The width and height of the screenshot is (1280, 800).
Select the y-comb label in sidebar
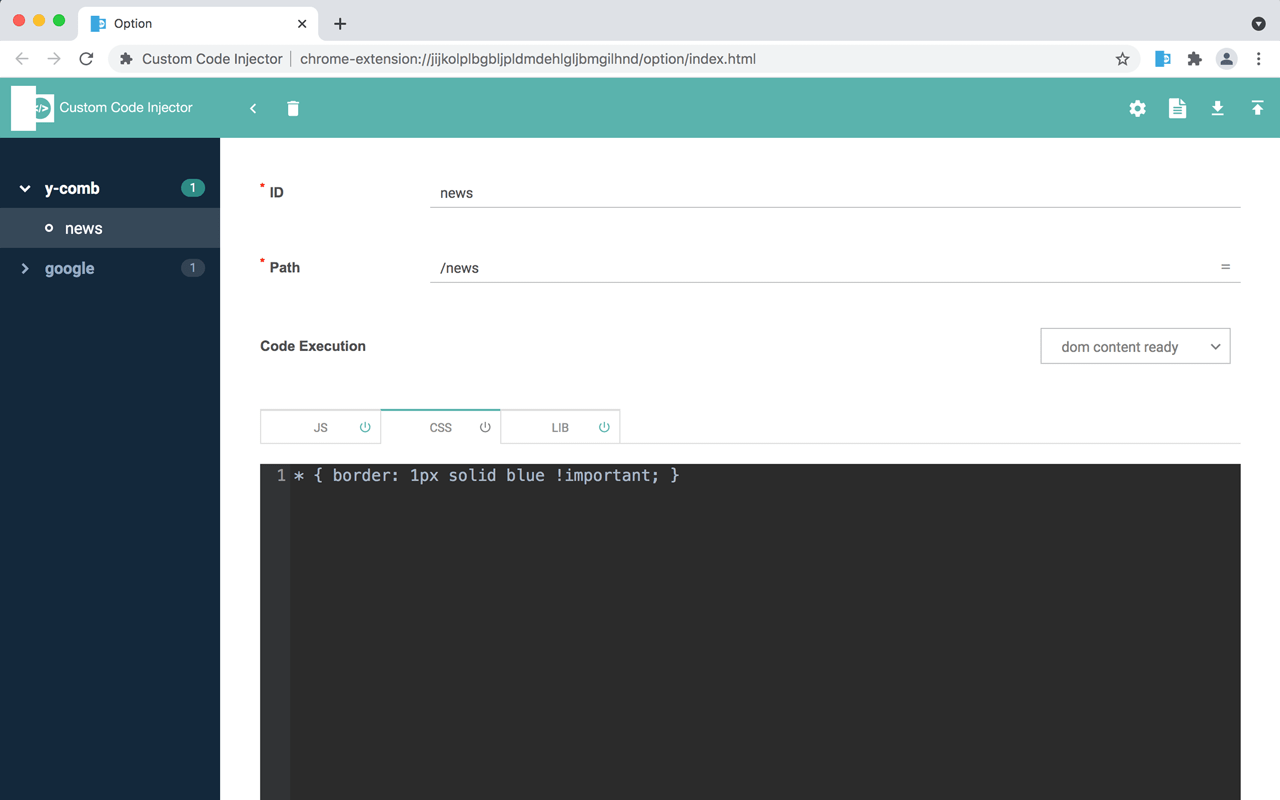coord(72,188)
